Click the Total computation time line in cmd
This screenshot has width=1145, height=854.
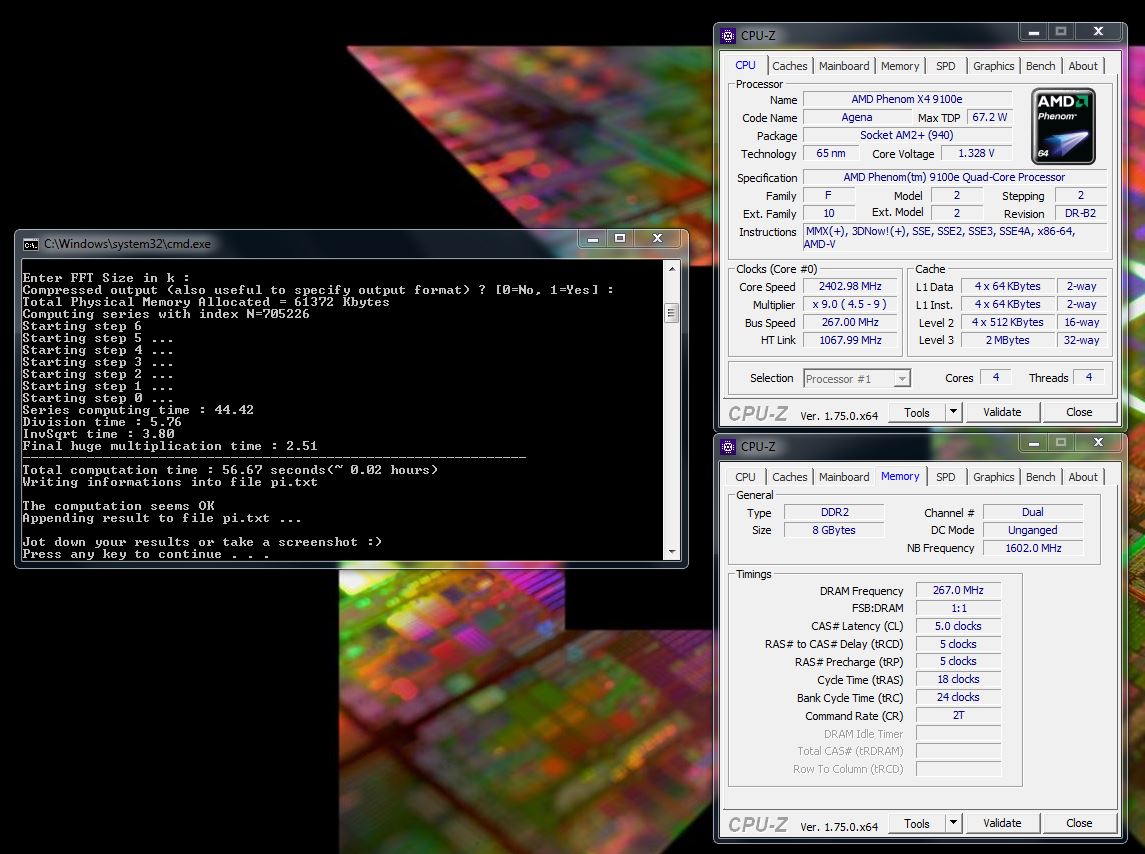pos(230,470)
